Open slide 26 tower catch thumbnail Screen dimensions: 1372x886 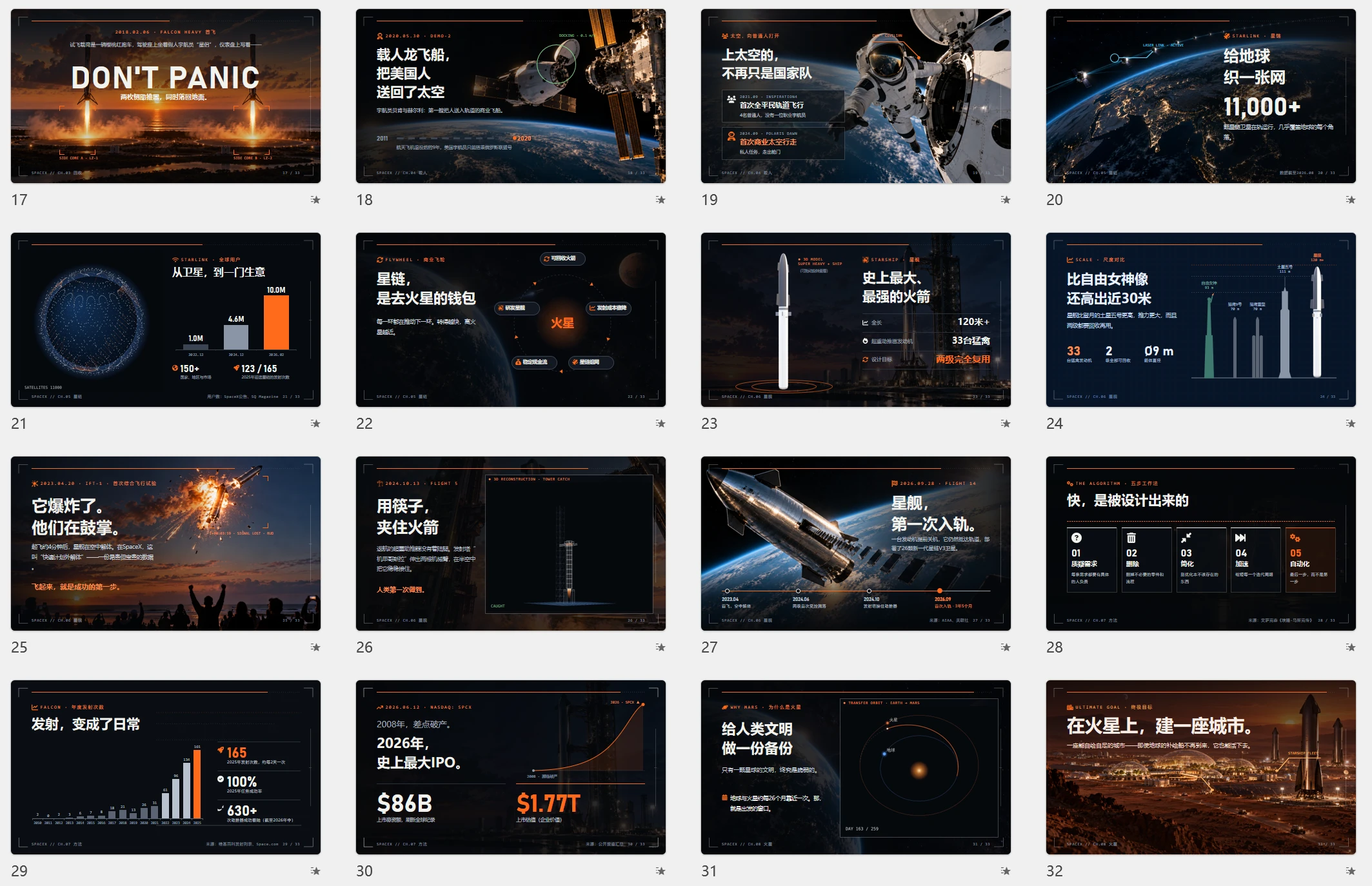[511, 544]
